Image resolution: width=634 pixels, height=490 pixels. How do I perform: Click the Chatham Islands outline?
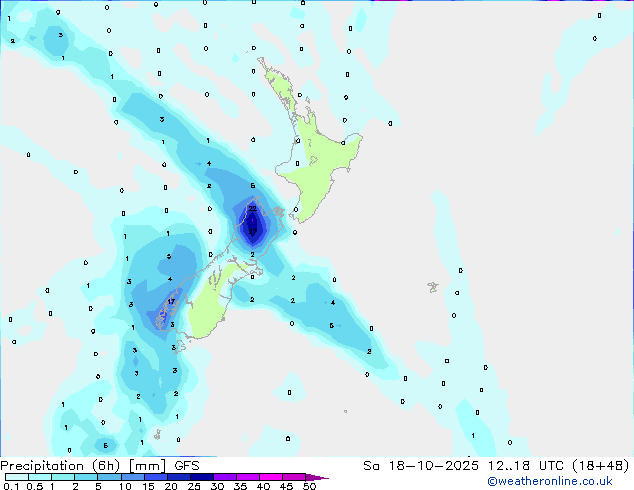433,287
